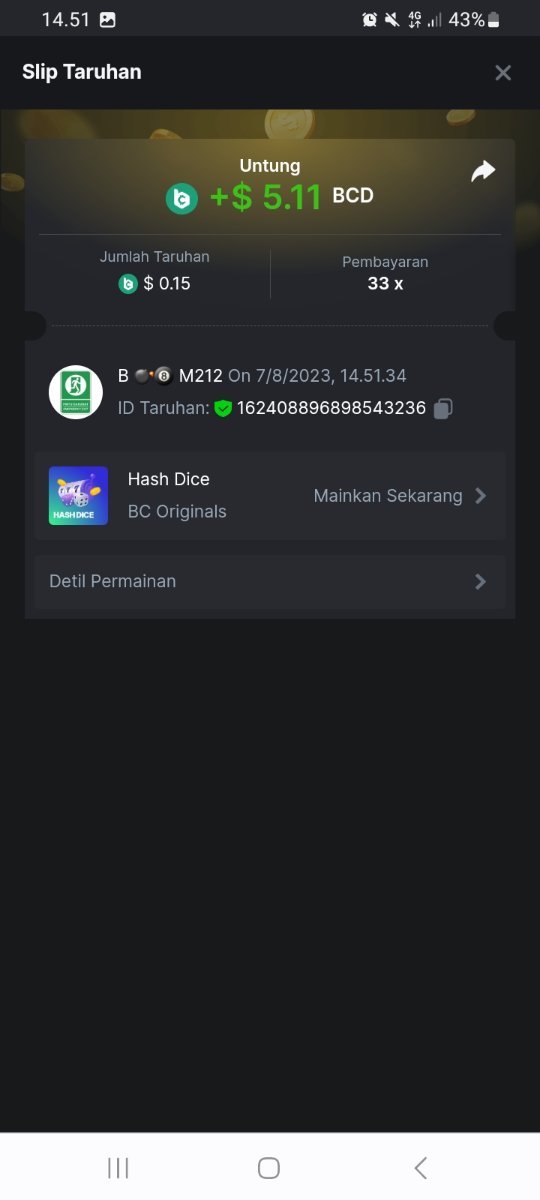Tap the Android back button

click(x=421, y=1168)
